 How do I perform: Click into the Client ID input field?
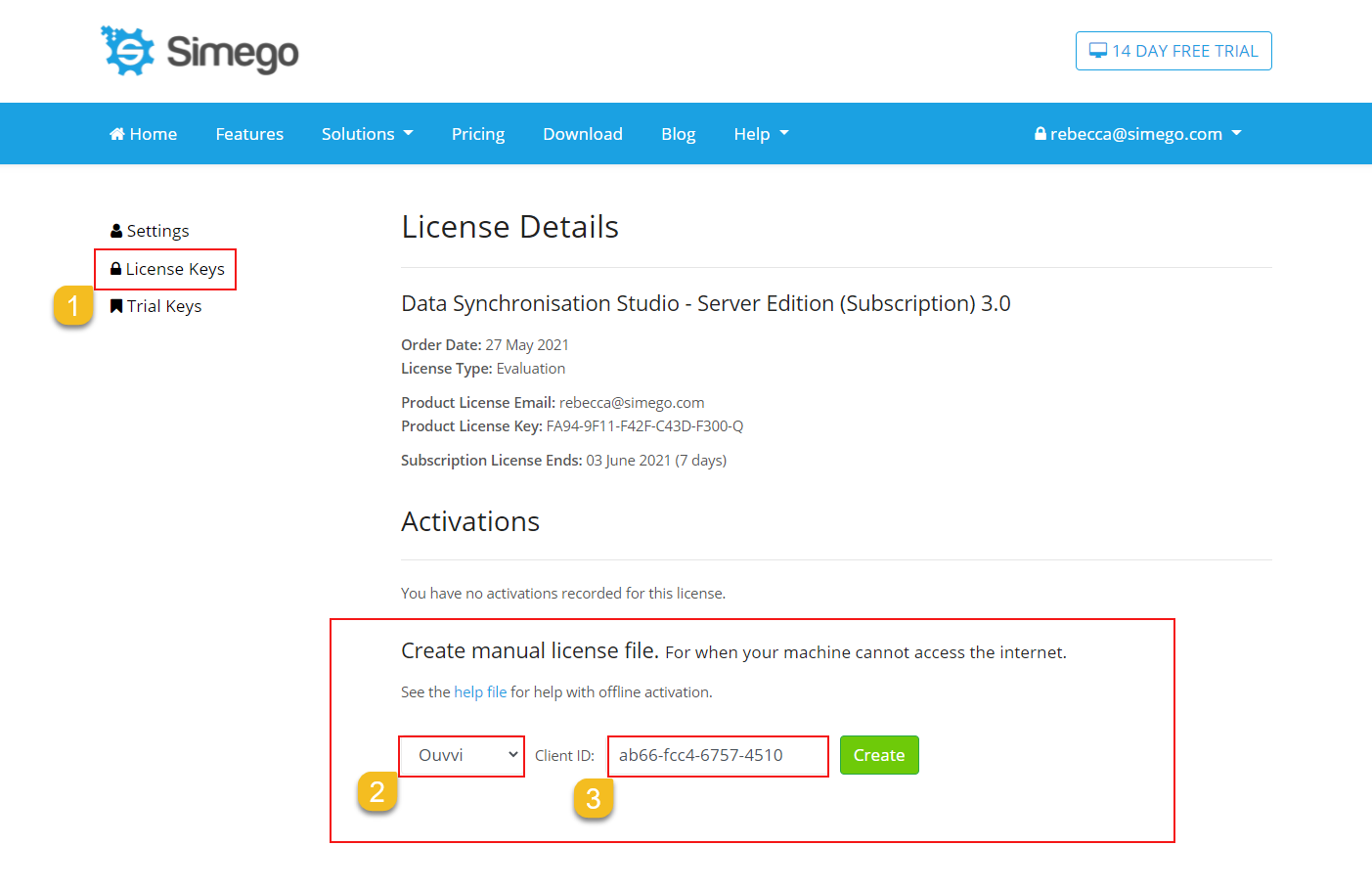718,755
